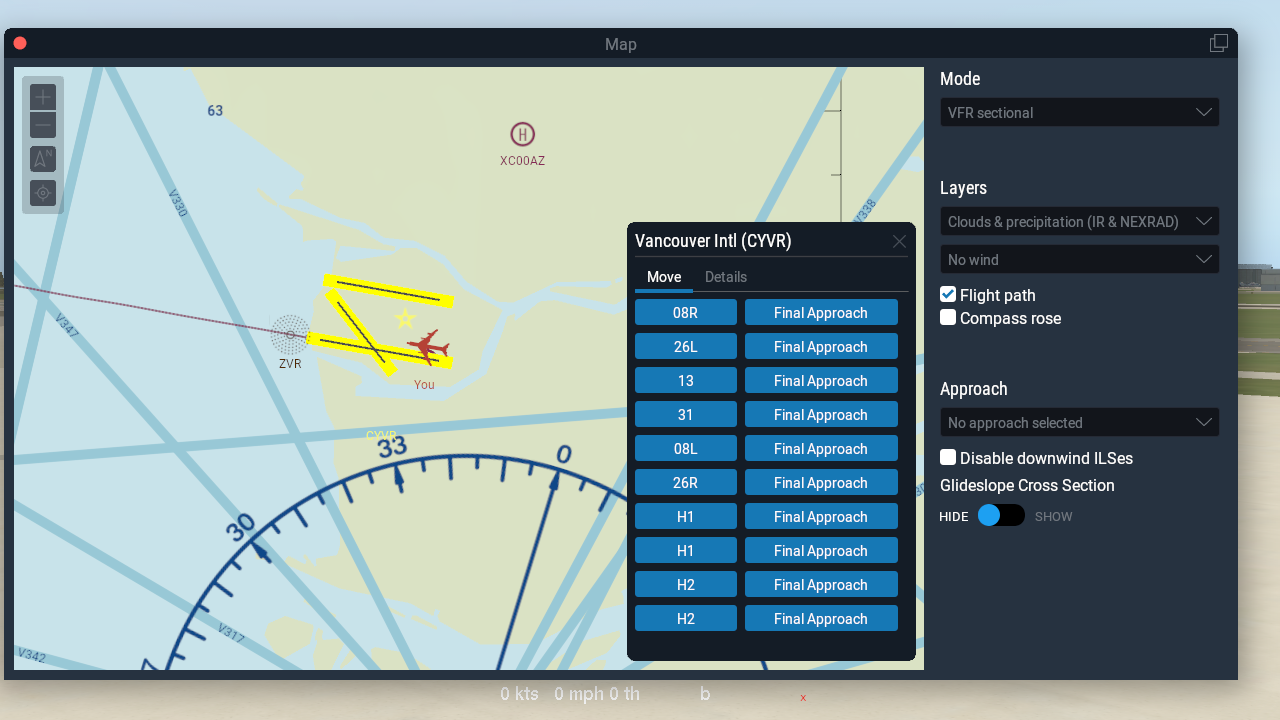Screen dimensions: 1280x720
Task: Click the "0 mph" speed readout
Action: point(579,694)
